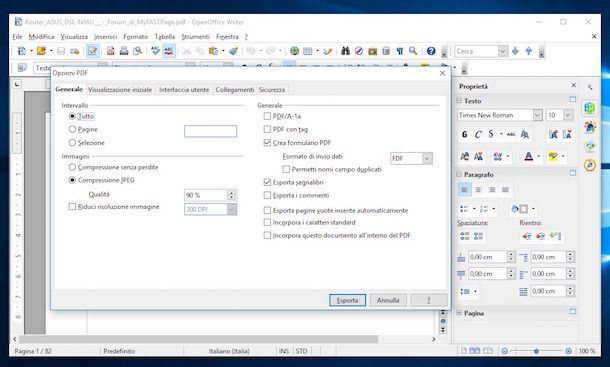Collapse the Testo section in sidebar
This screenshot has height=367, width=610.
[459, 101]
